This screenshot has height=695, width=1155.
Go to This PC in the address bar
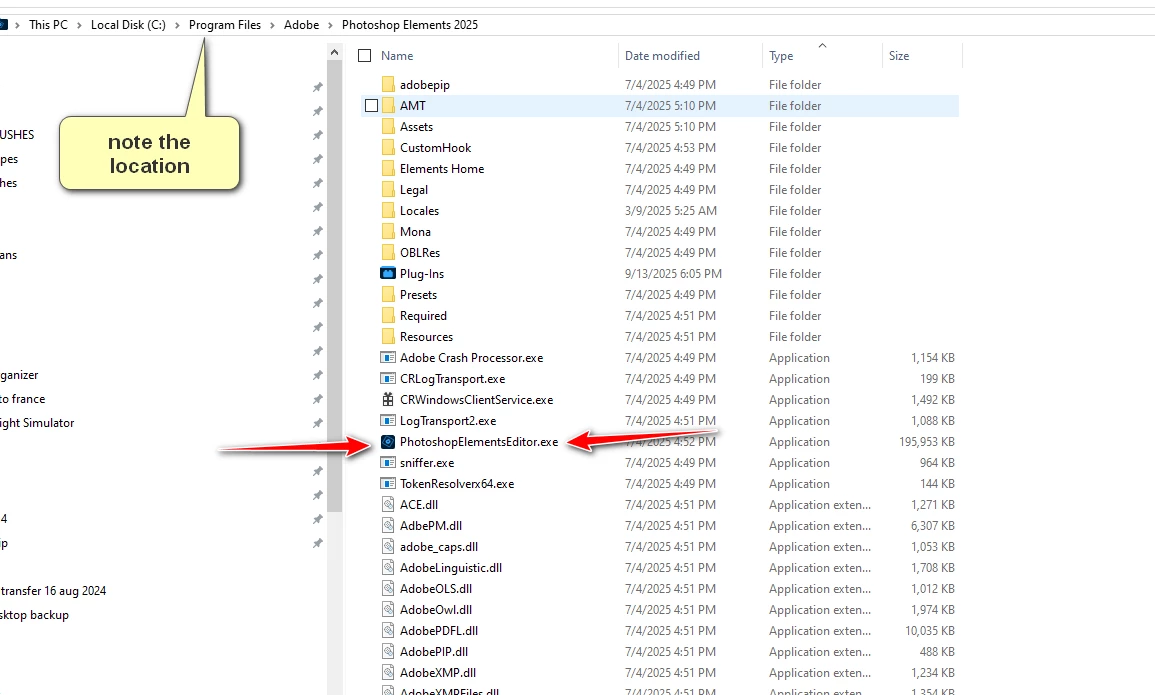tap(48, 25)
